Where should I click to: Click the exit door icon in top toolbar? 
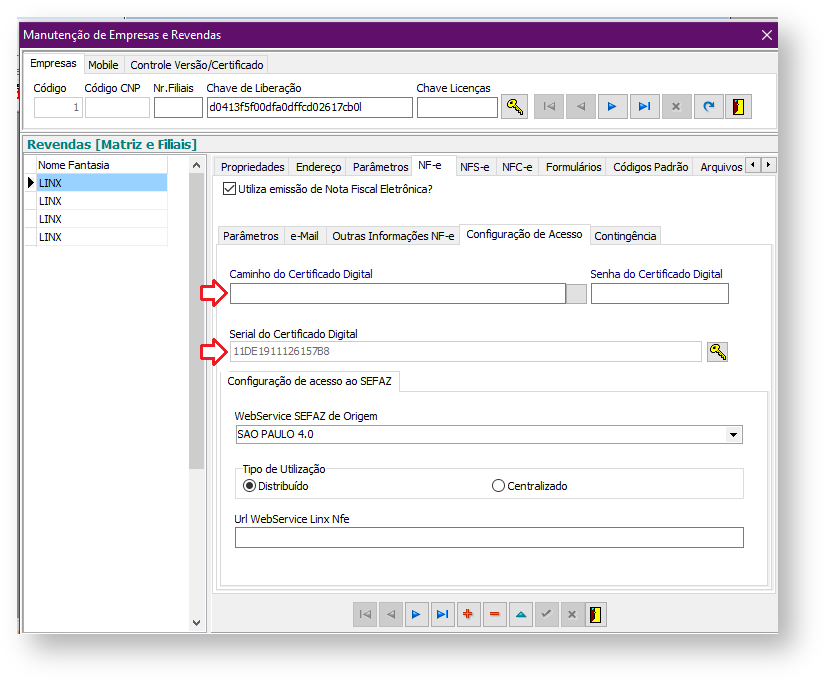click(x=739, y=107)
